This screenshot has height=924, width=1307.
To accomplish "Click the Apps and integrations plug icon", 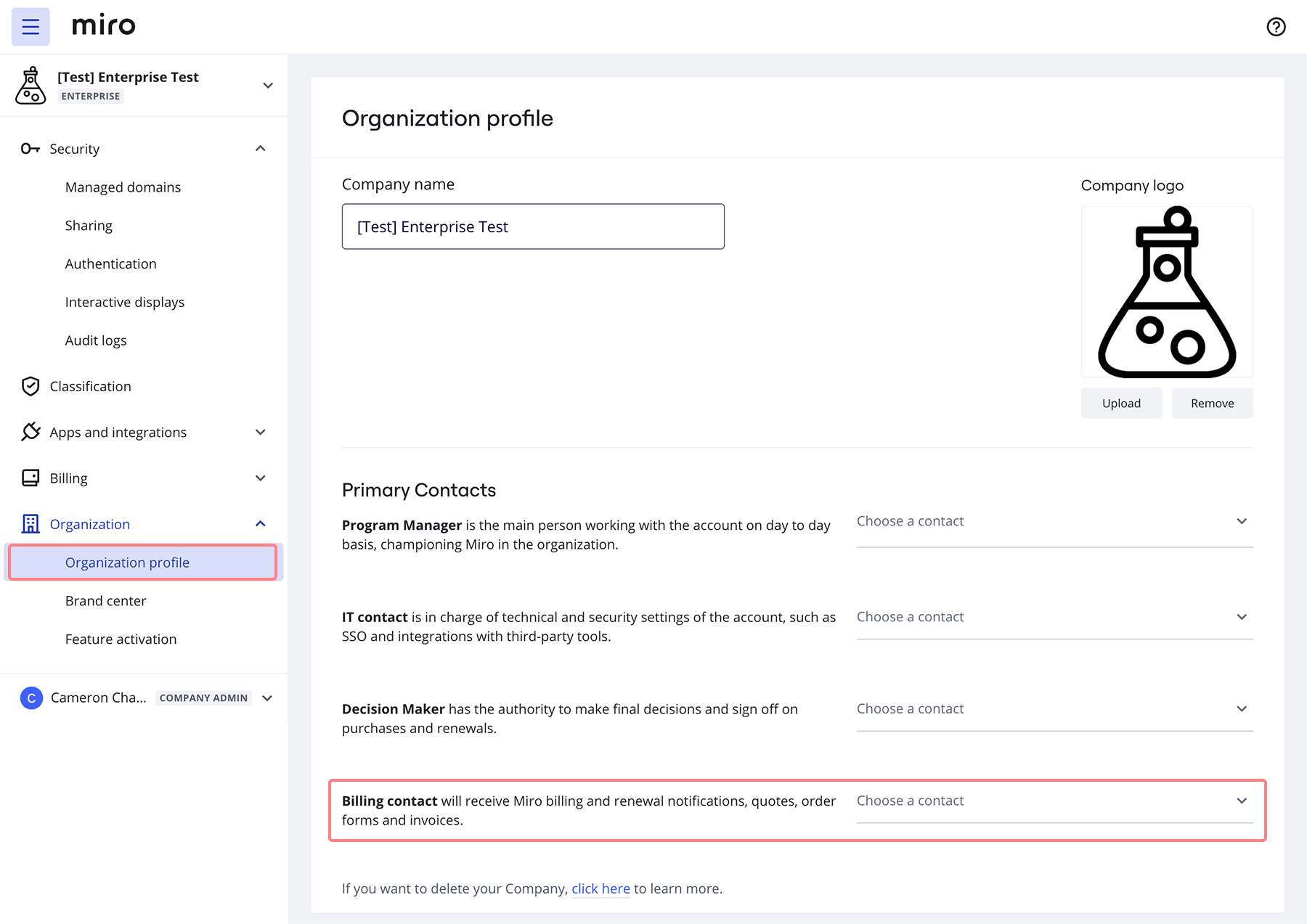I will pos(30,432).
